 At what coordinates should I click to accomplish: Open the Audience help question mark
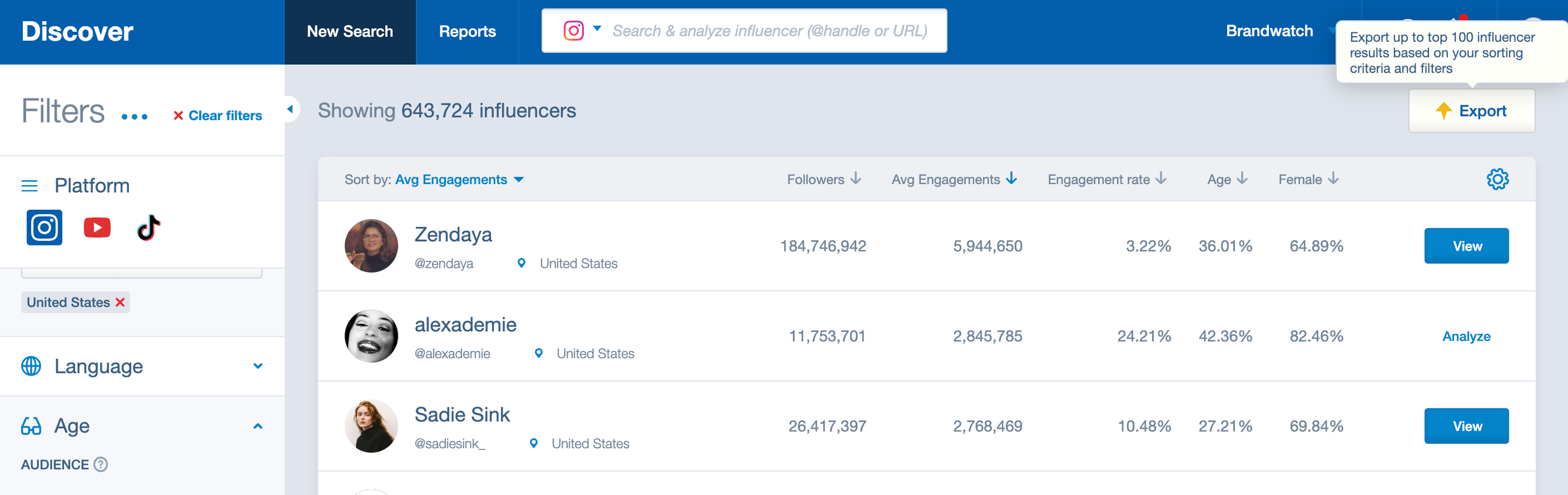(x=101, y=464)
